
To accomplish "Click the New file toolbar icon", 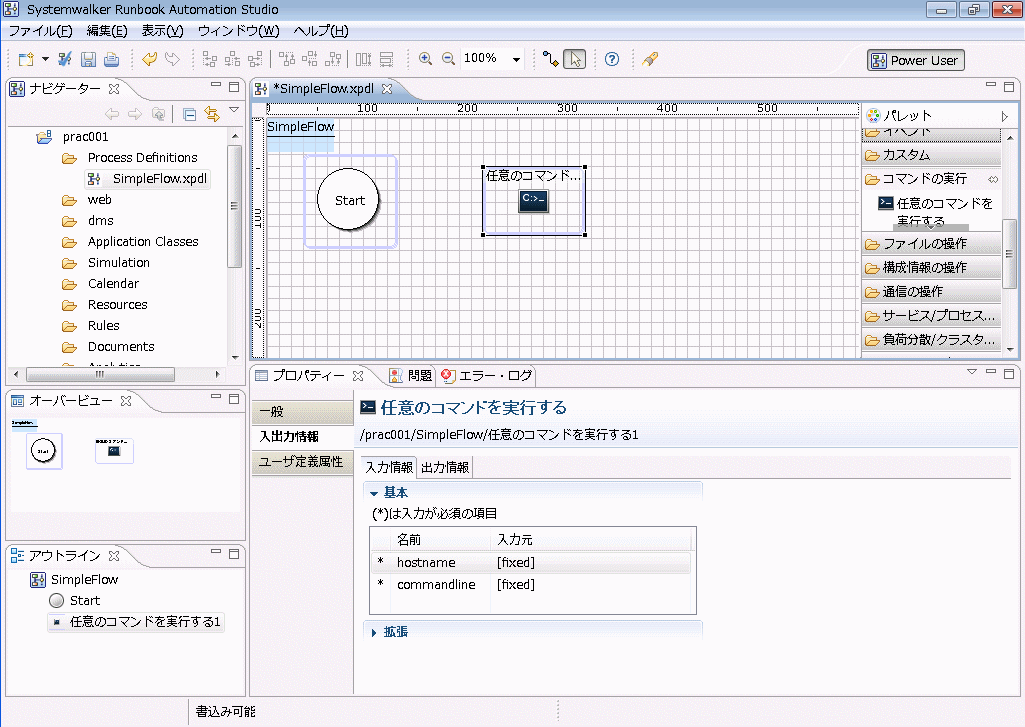I will pyautogui.click(x=26, y=59).
